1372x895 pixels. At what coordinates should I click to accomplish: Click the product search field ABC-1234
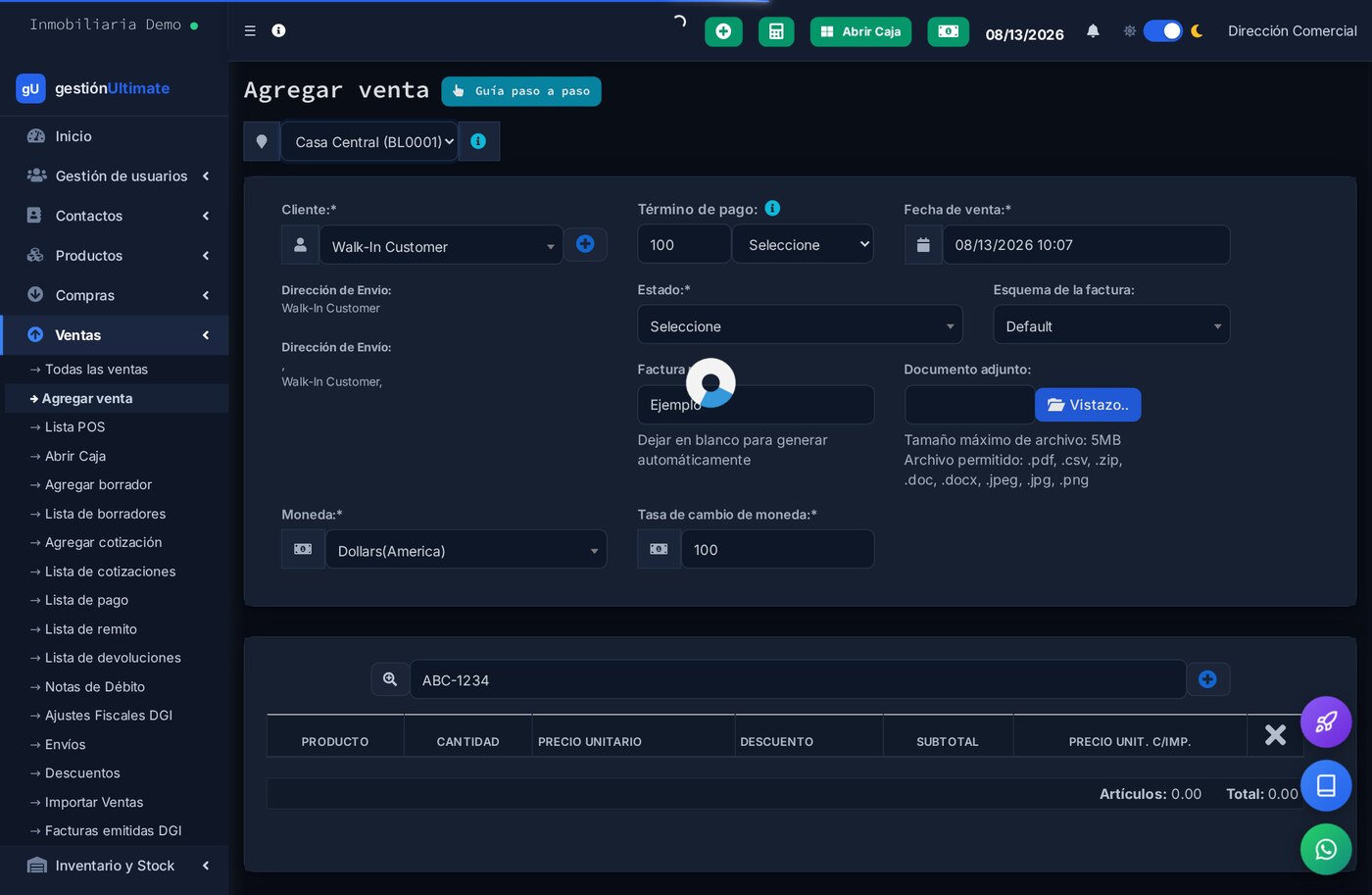798,679
